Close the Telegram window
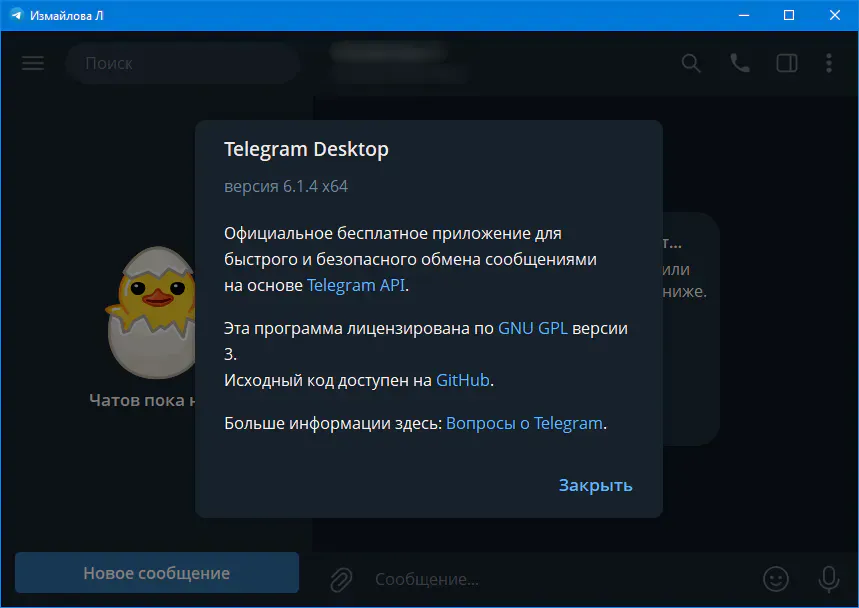The width and height of the screenshot is (859, 608). [834, 15]
